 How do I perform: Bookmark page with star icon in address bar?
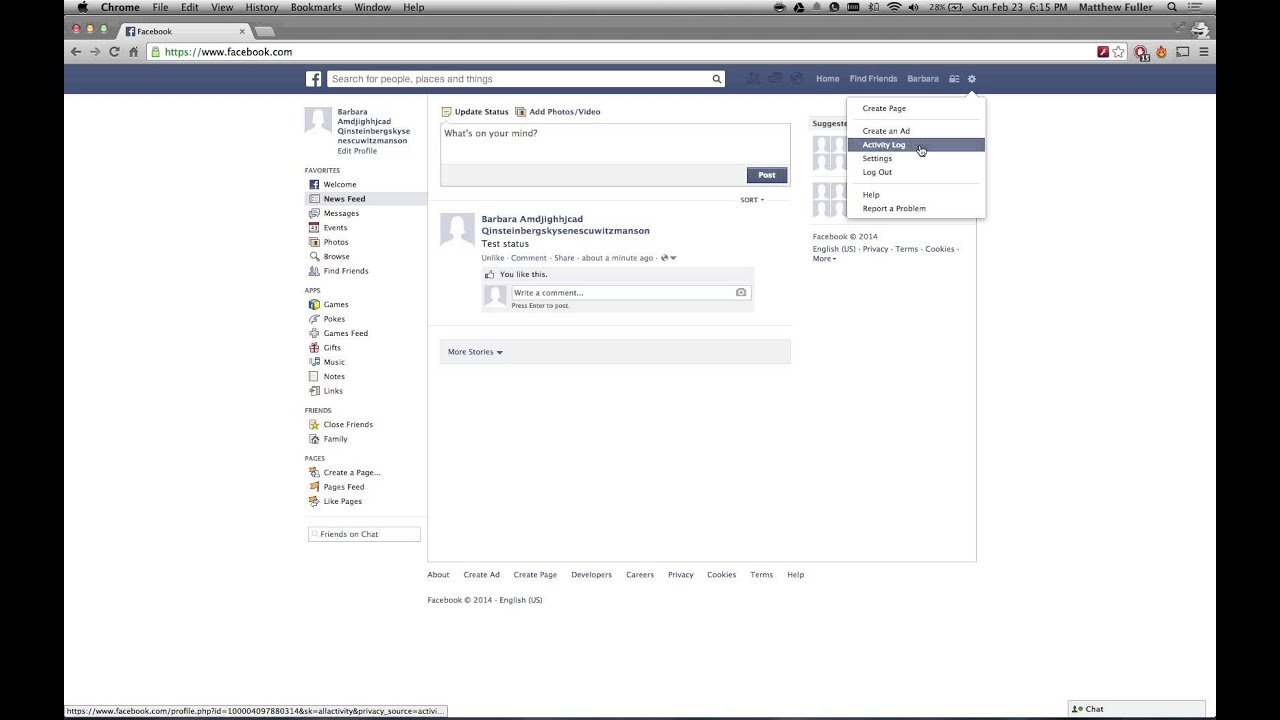[1119, 52]
